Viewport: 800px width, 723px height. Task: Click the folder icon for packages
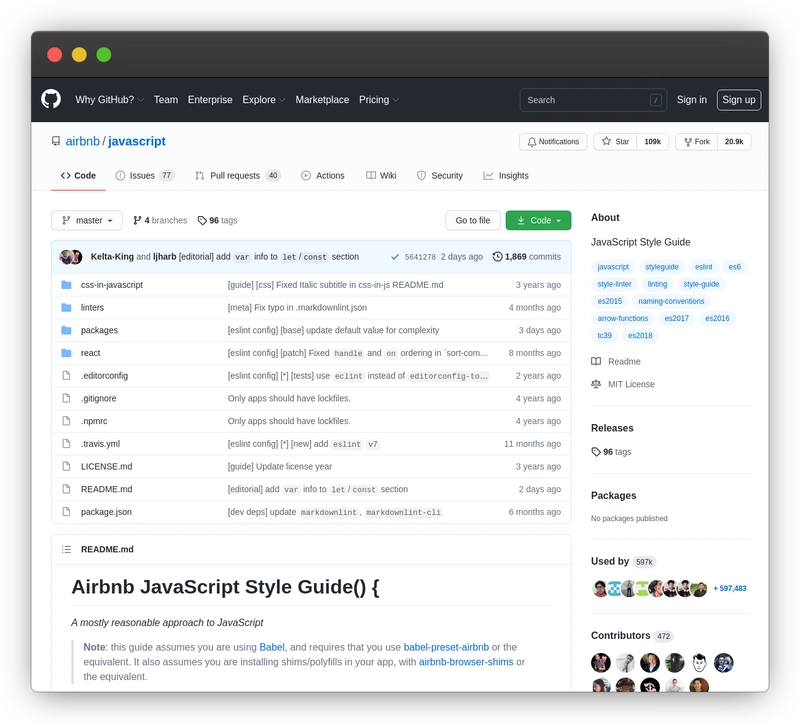[x=66, y=330]
